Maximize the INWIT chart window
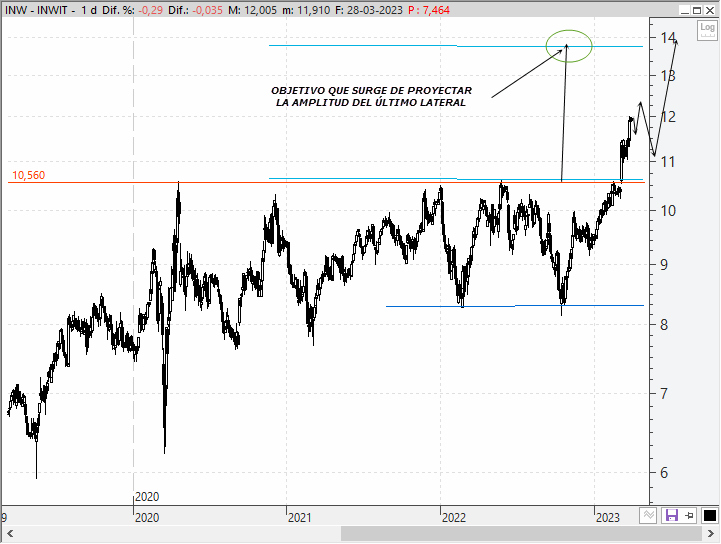 pyautogui.click(x=697, y=10)
